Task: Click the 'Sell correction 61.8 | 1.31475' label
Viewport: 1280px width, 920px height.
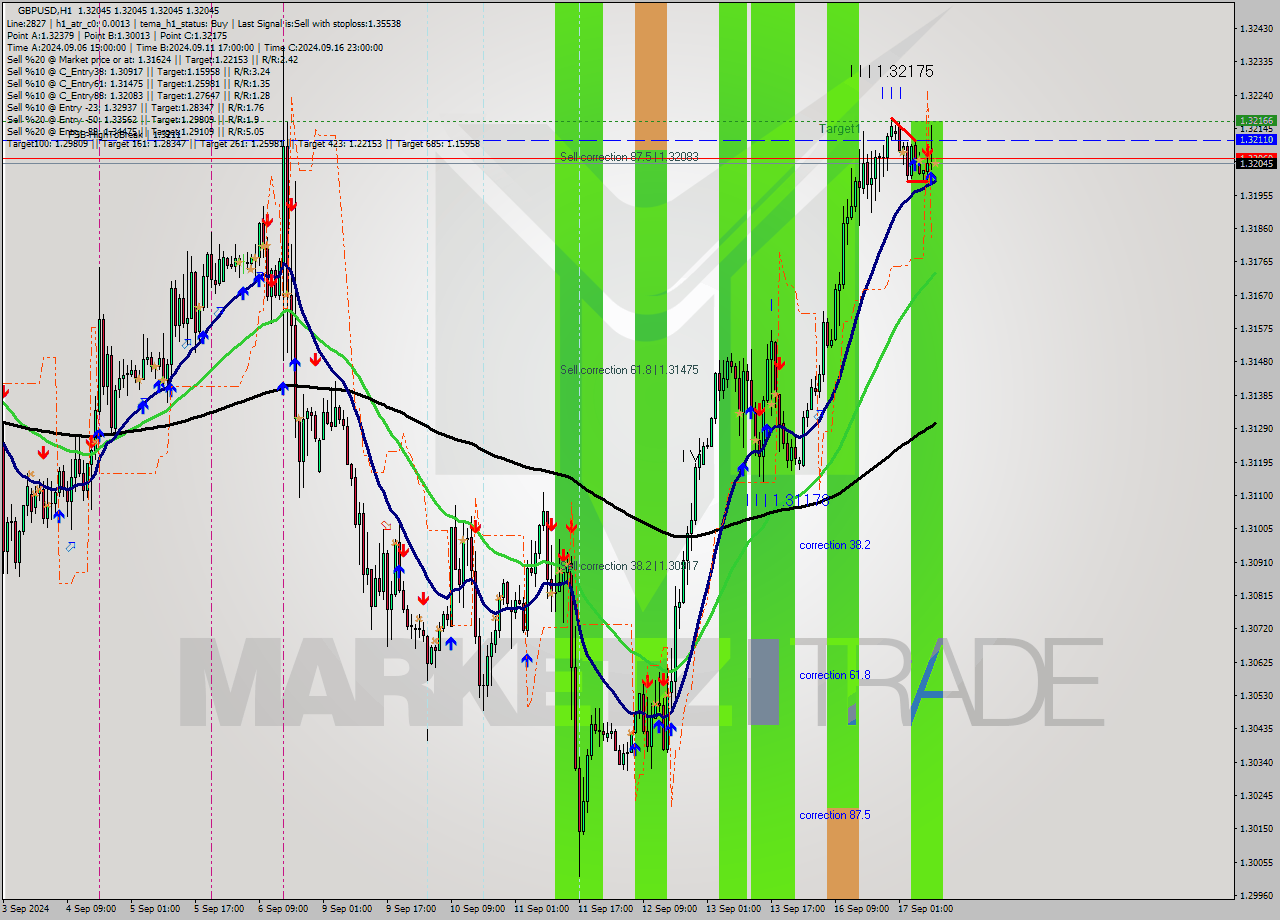Action: click(x=629, y=370)
